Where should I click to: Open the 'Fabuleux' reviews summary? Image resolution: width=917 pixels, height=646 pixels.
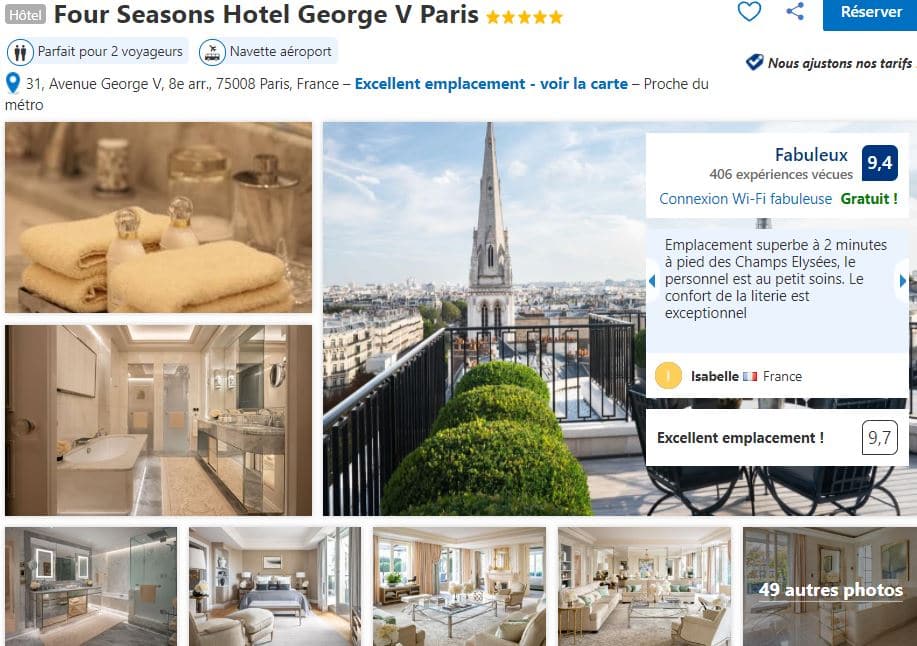811,155
